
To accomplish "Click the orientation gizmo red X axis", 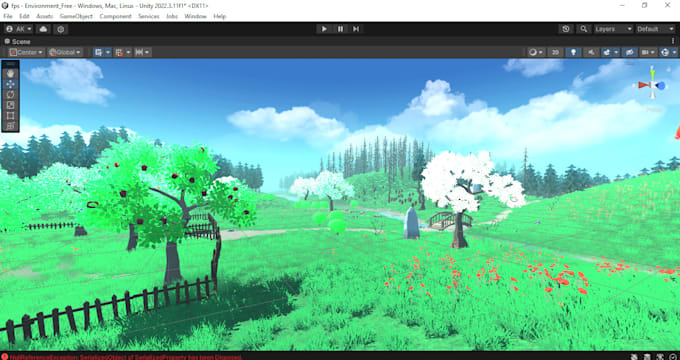I will pos(643,85).
